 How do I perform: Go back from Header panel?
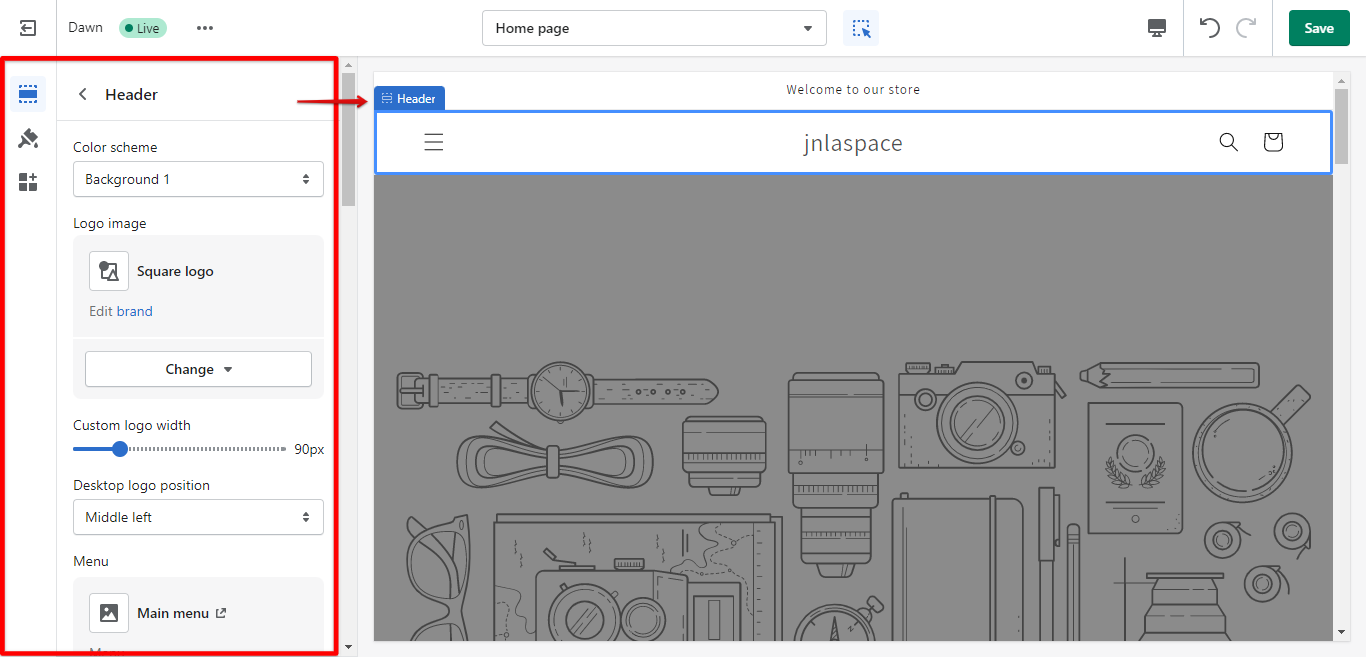click(83, 94)
